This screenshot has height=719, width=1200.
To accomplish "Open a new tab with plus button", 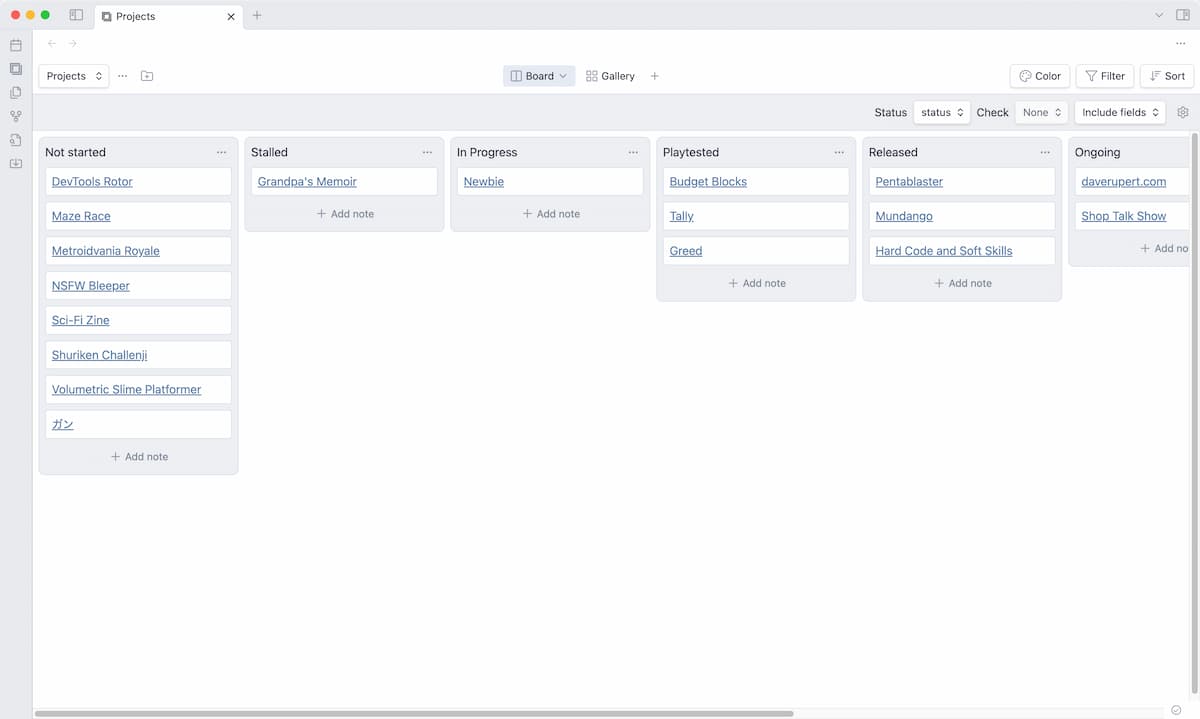I will [x=257, y=16].
